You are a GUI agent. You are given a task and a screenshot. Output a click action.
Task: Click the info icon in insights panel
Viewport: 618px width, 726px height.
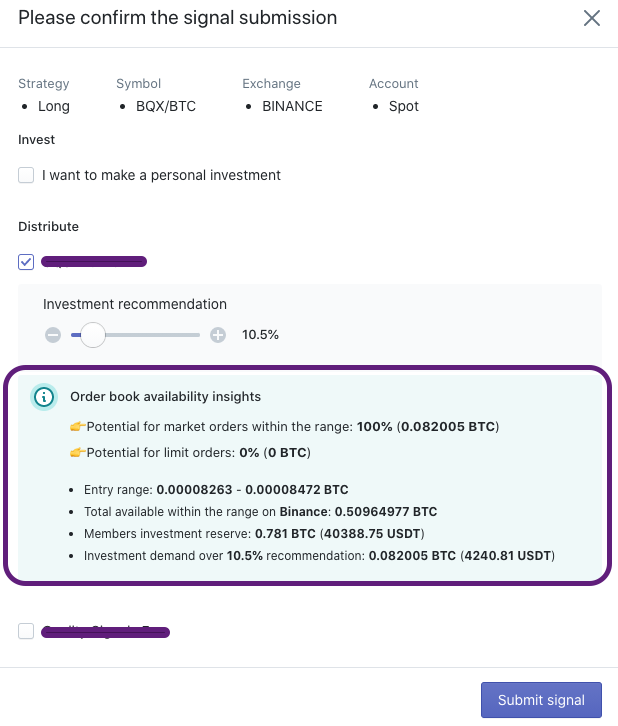44,397
